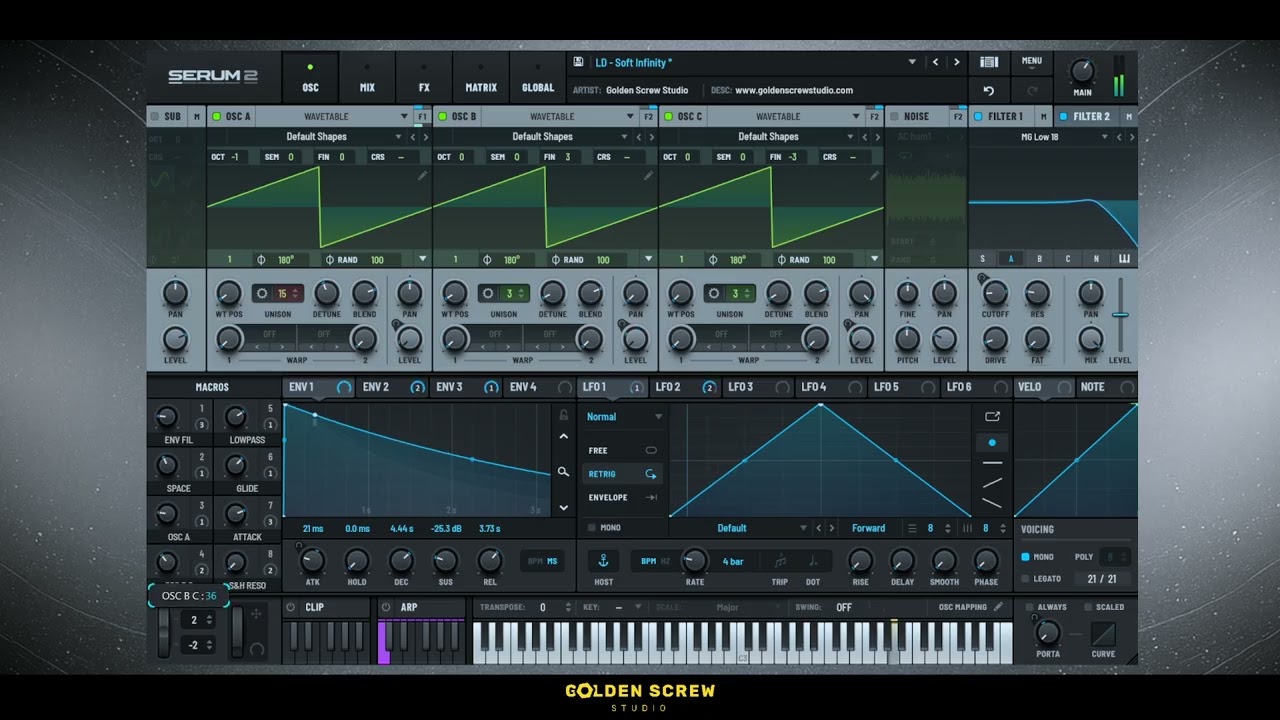The image size is (1280, 720).
Task: Open the MATRIX tab
Action: click(x=480, y=77)
